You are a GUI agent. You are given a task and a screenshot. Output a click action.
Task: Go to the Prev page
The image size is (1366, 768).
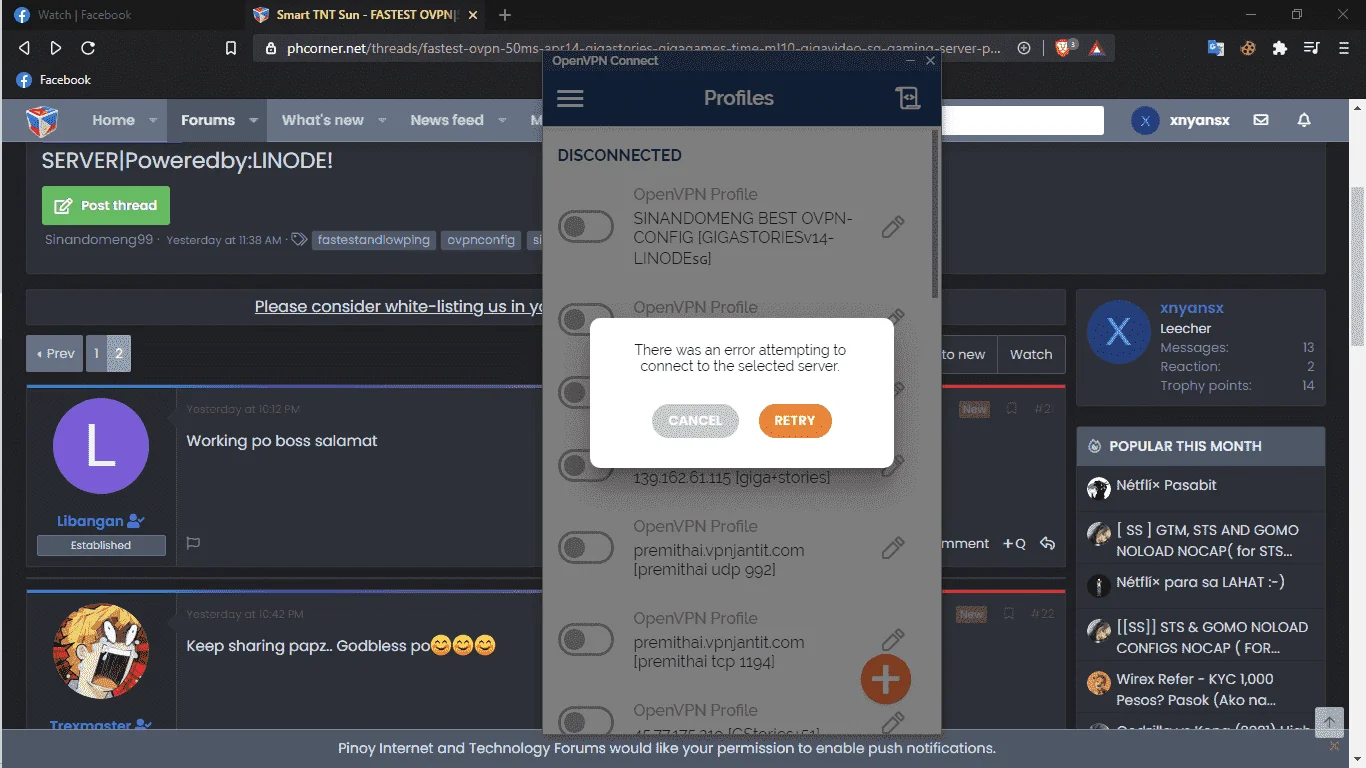point(56,354)
